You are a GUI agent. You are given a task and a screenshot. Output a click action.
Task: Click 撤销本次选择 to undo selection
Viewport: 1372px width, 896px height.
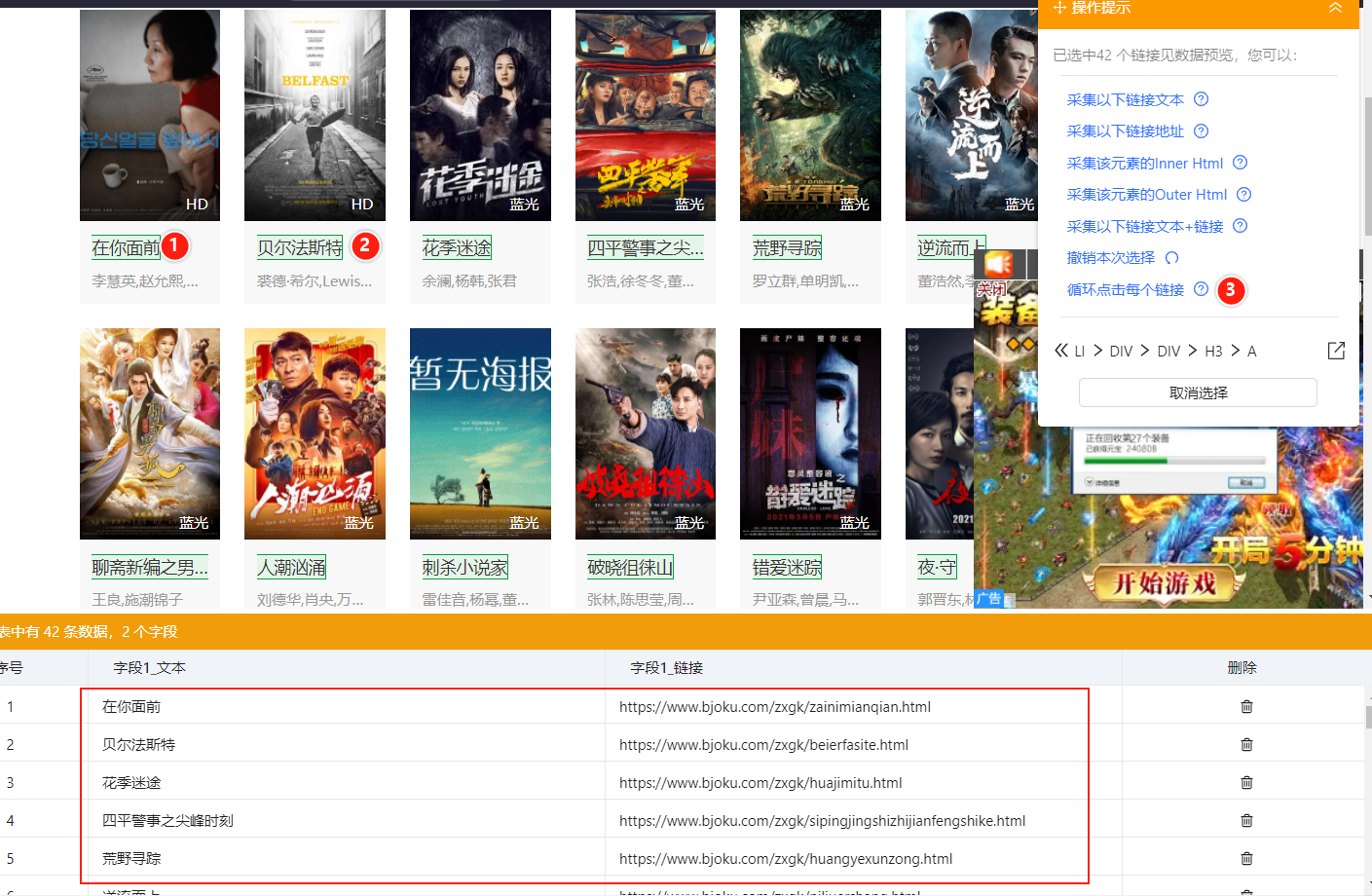tap(1111, 258)
